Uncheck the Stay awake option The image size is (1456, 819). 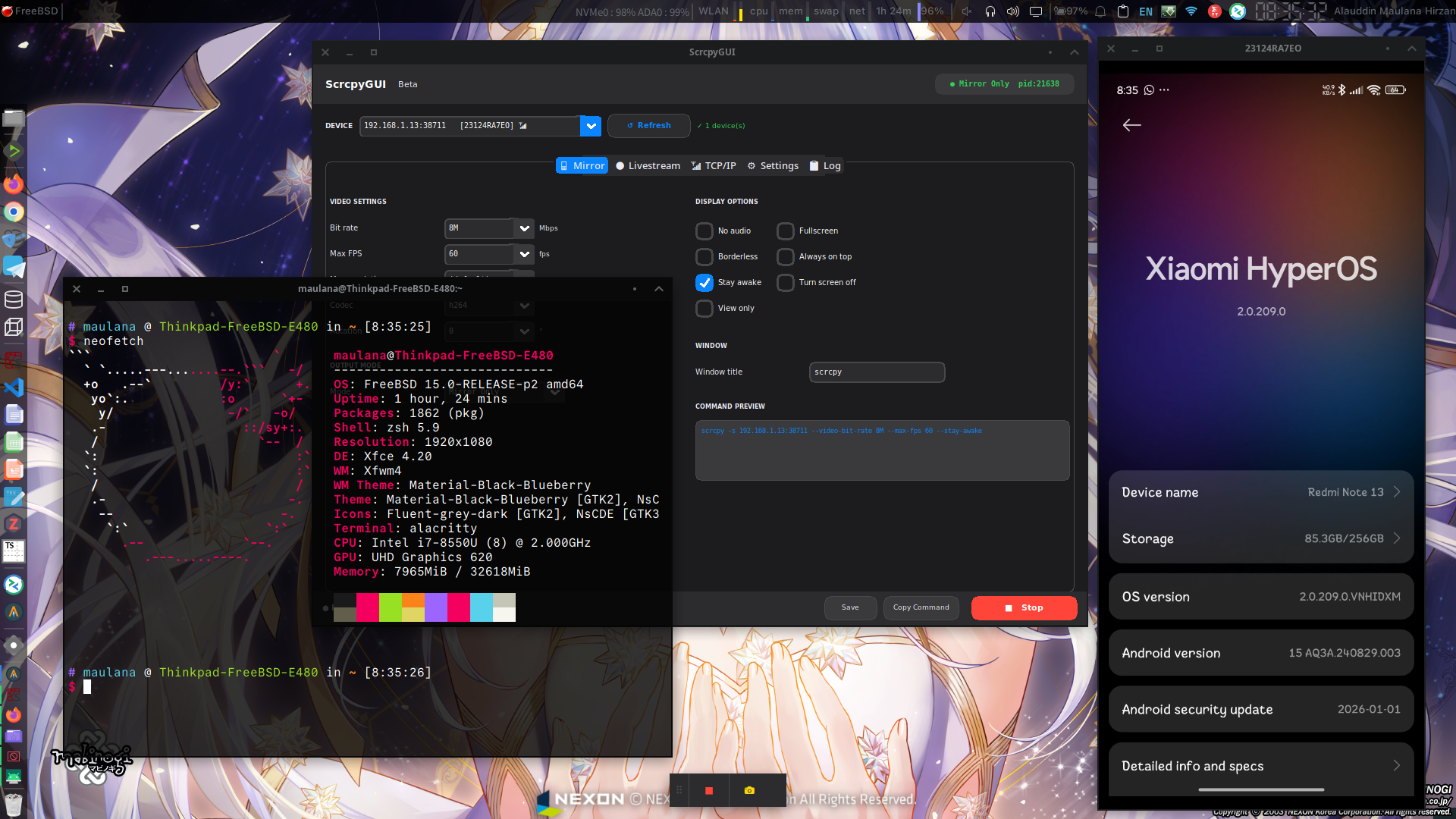704,282
